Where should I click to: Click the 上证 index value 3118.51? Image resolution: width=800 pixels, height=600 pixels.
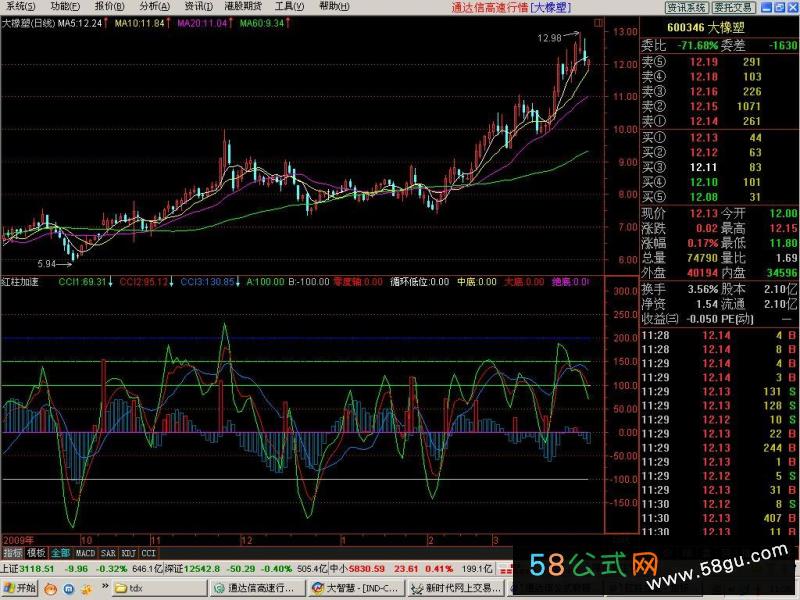tap(36, 568)
